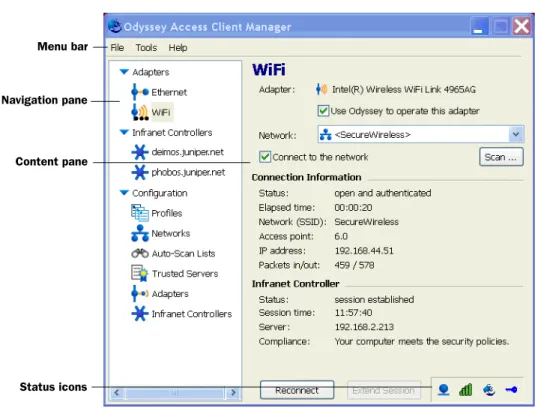Toggle Use Odyssey to operate this adapter

click(323, 111)
